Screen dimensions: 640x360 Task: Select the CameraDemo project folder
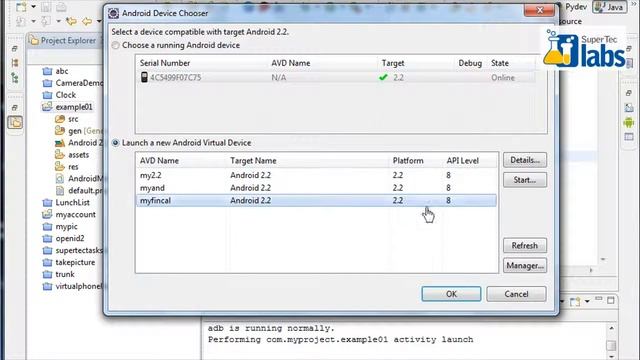point(73,83)
